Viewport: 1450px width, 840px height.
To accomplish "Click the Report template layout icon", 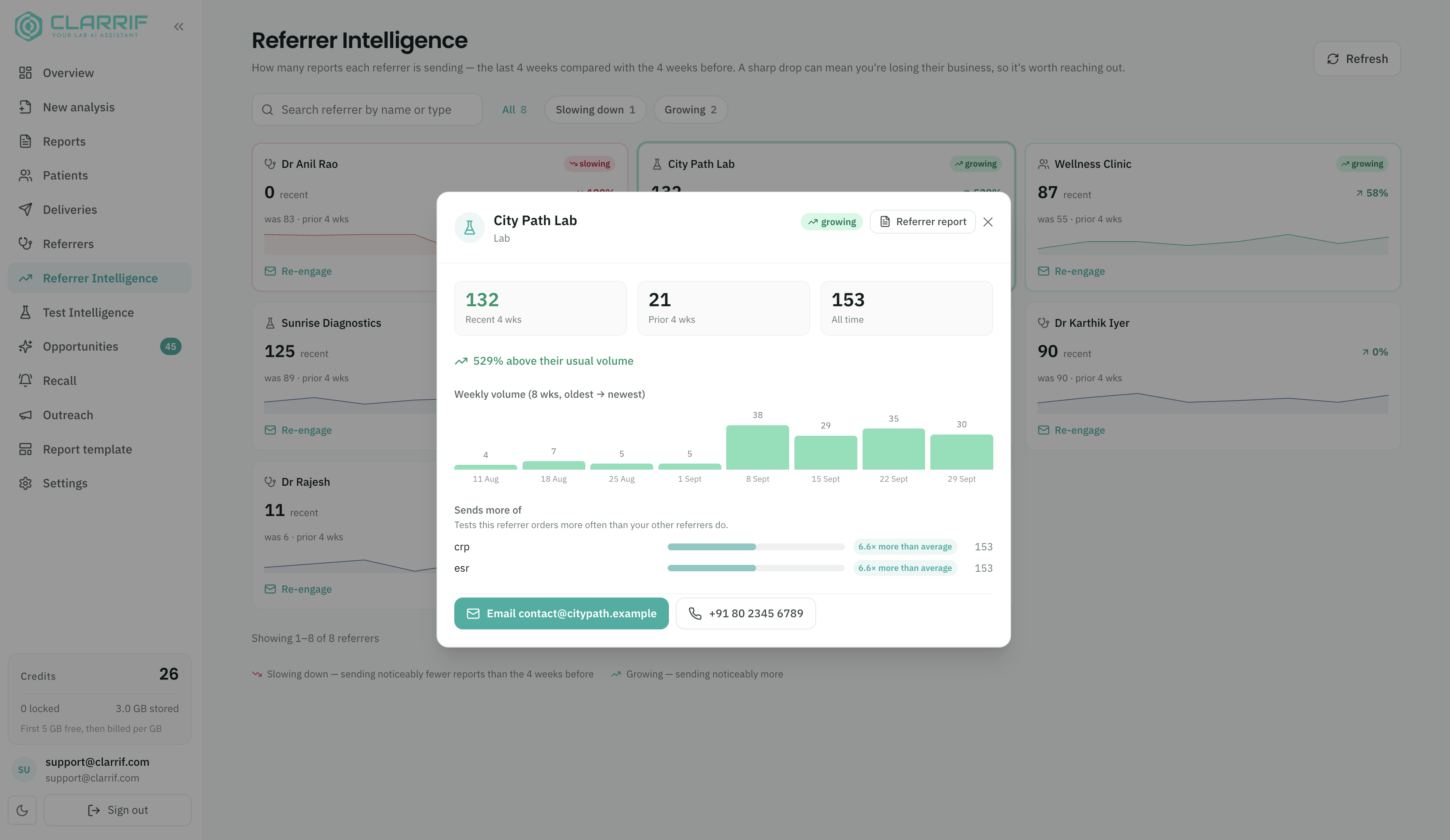I will click(x=25, y=449).
